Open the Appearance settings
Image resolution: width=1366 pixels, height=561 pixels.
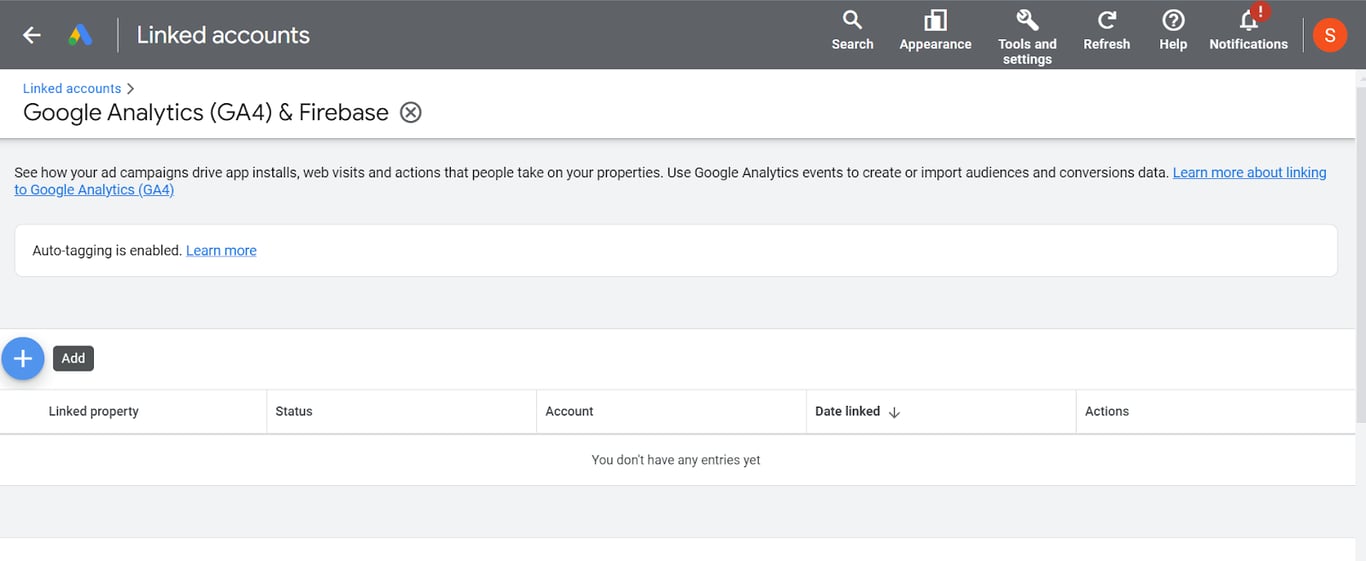(x=935, y=31)
